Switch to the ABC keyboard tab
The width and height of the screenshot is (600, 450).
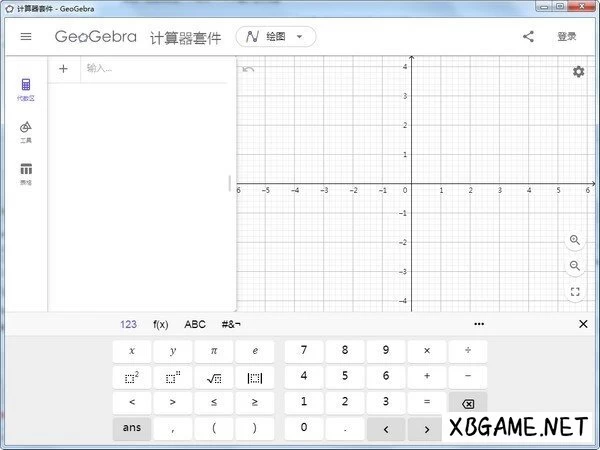pos(195,324)
